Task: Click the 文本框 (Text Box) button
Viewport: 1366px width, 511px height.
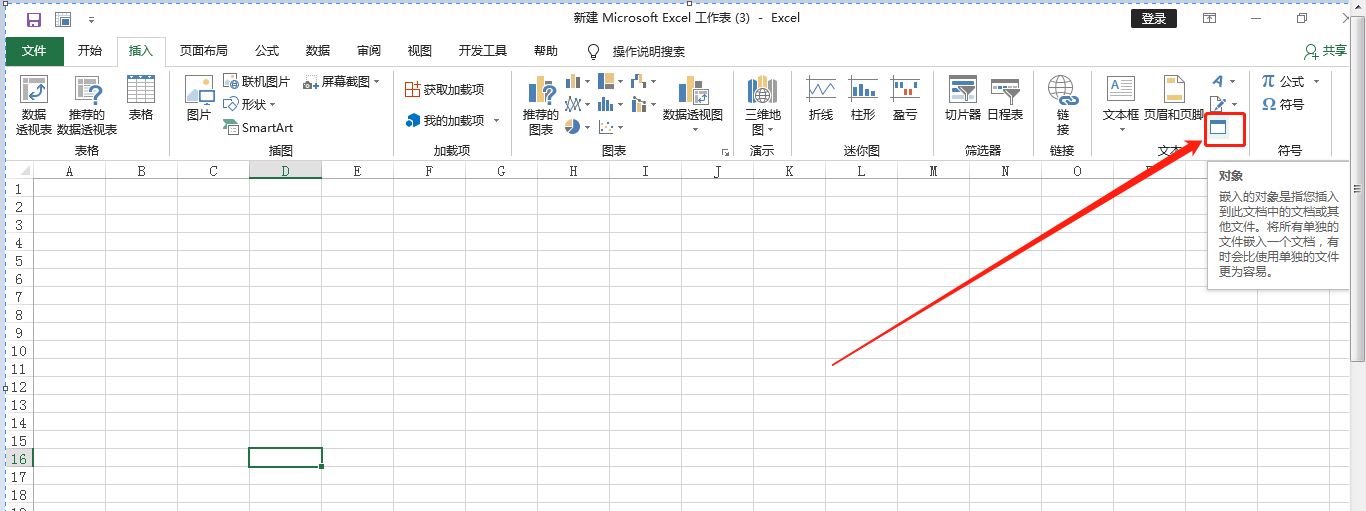Action: tap(1121, 105)
